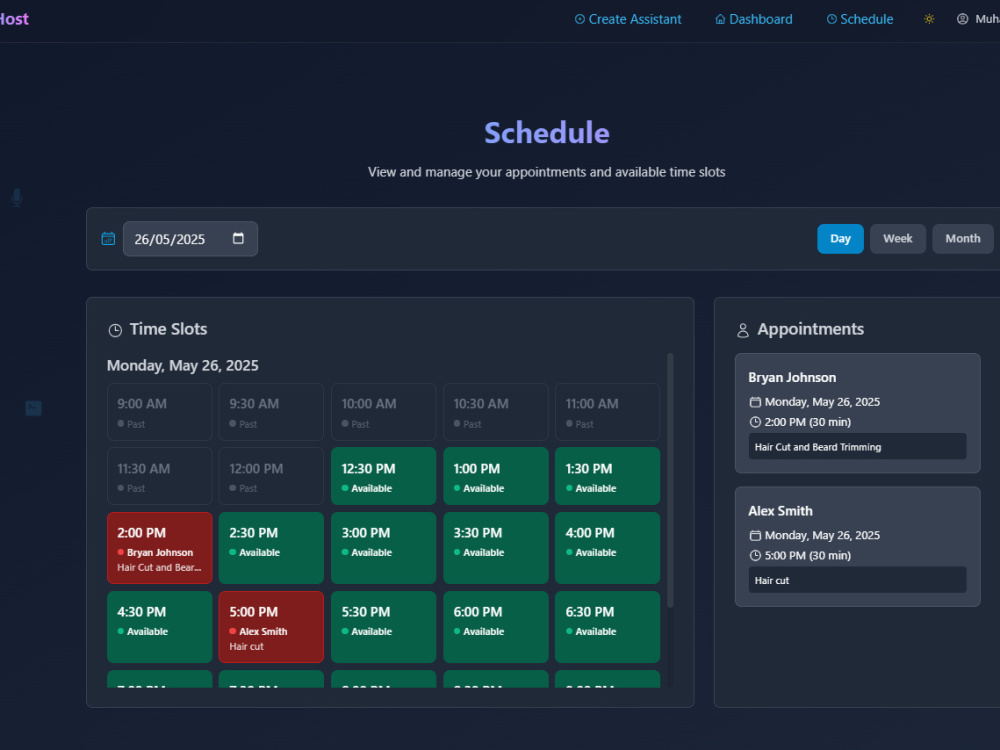Select the 3:00 PM available slot
Screen dimensions: 1000x750
pyautogui.click(x=383, y=548)
